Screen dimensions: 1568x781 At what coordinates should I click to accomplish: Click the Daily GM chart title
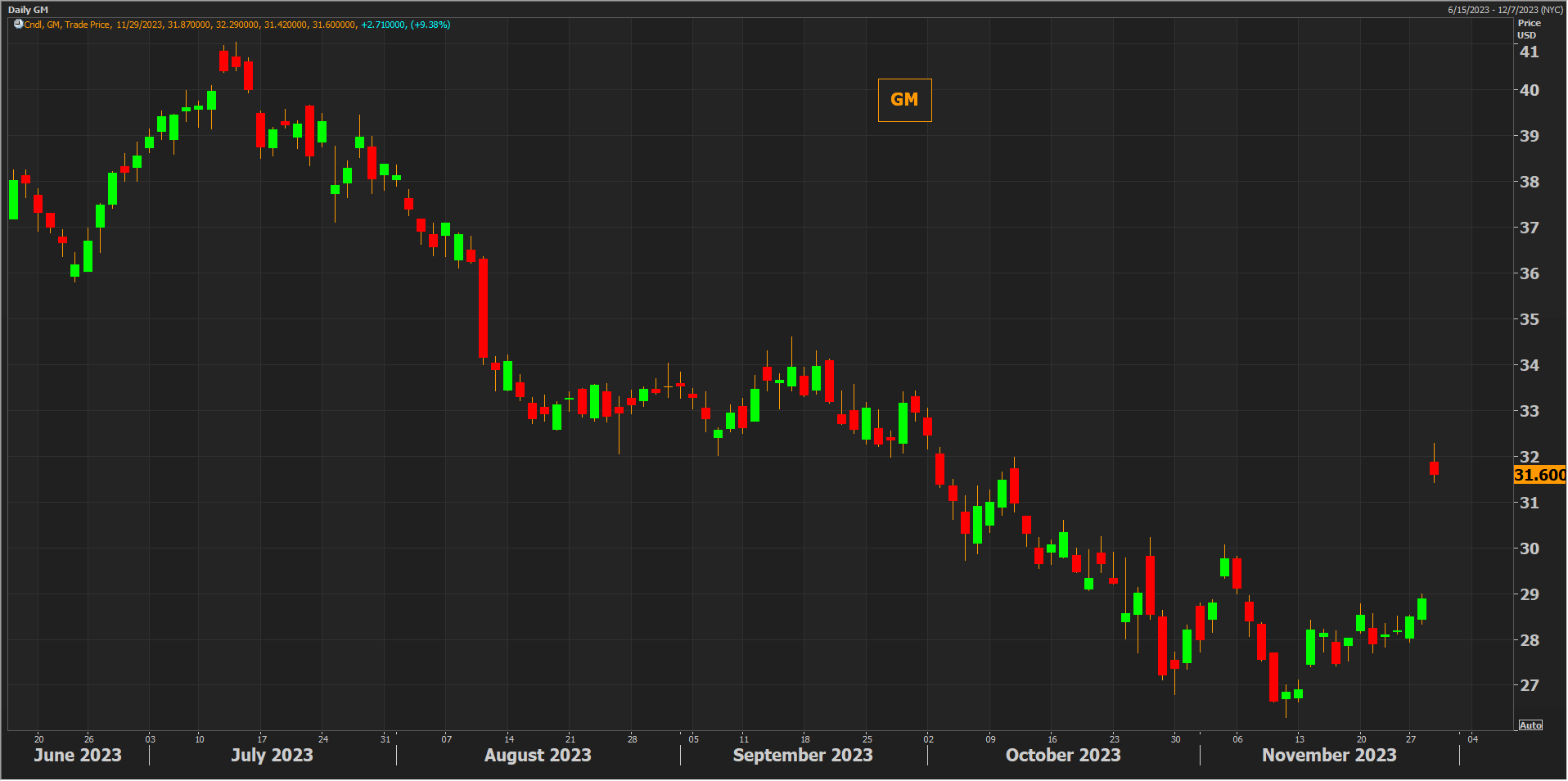pyautogui.click(x=29, y=10)
